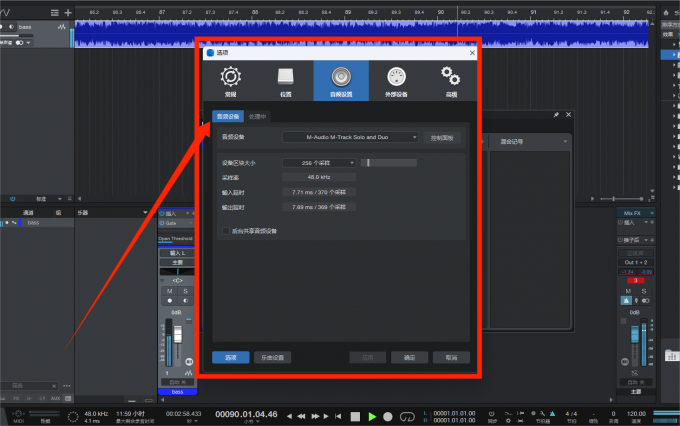
Task: Switch to the 处理中 (Processing) sub-tab
Action: [x=257, y=116]
